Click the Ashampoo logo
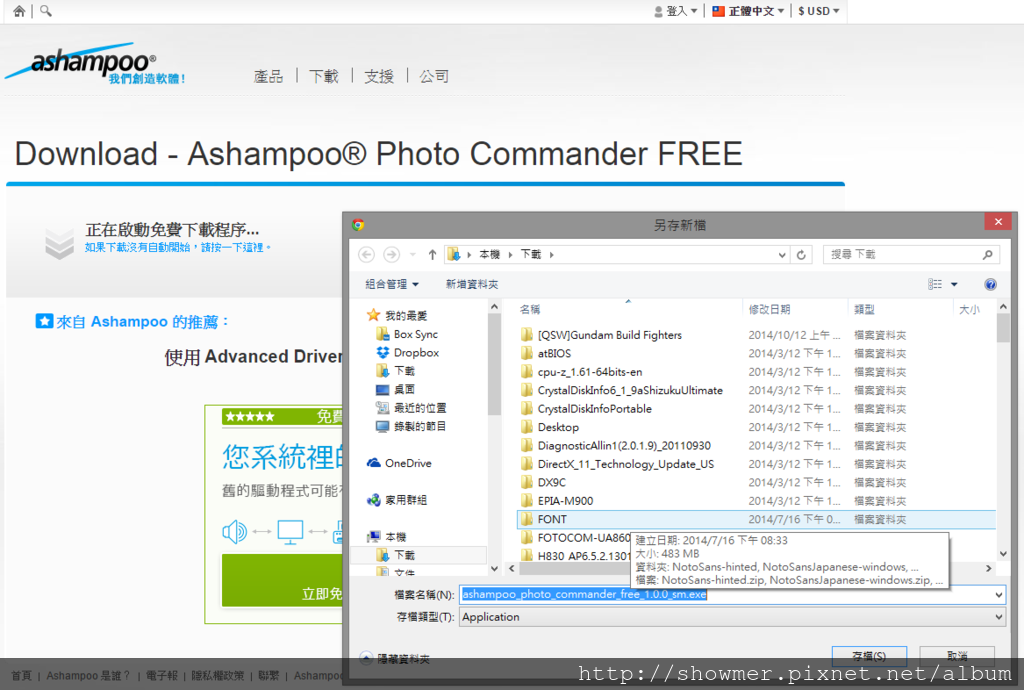Image resolution: width=1024 pixels, height=690 pixels. tap(95, 64)
